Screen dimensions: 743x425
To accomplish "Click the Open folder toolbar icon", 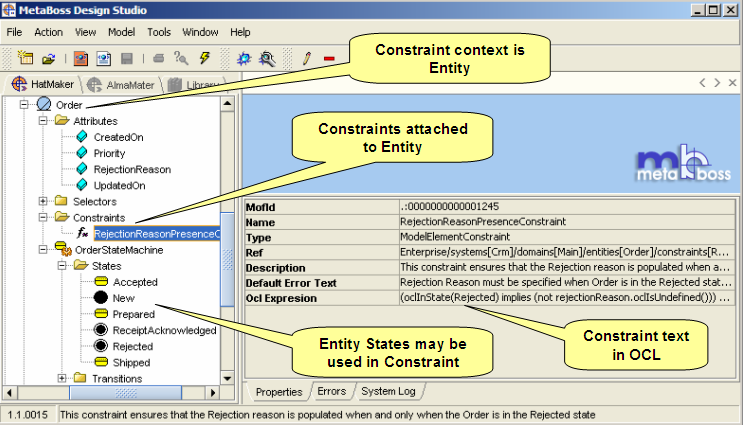I will tap(48, 59).
